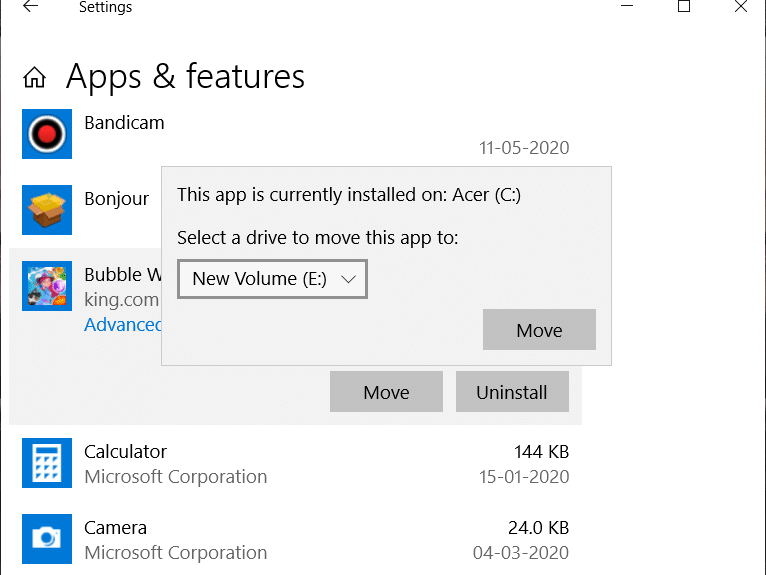Close the Settings window

[x=741, y=6]
